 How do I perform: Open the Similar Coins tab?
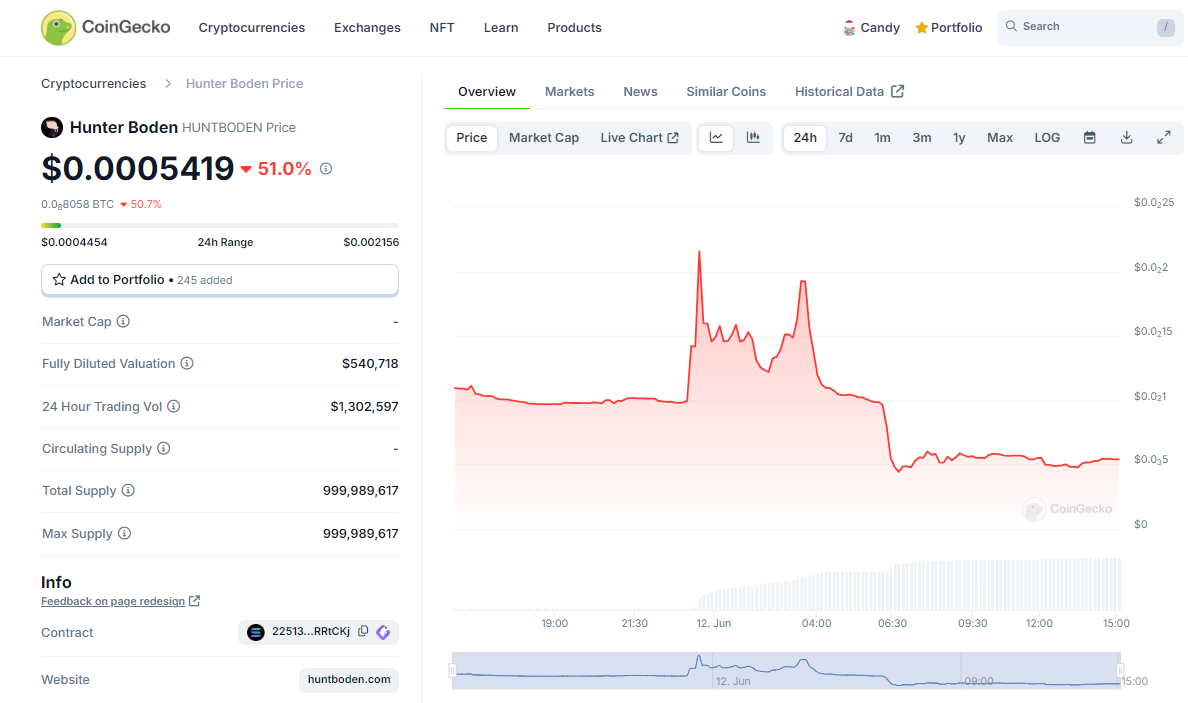click(725, 92)
